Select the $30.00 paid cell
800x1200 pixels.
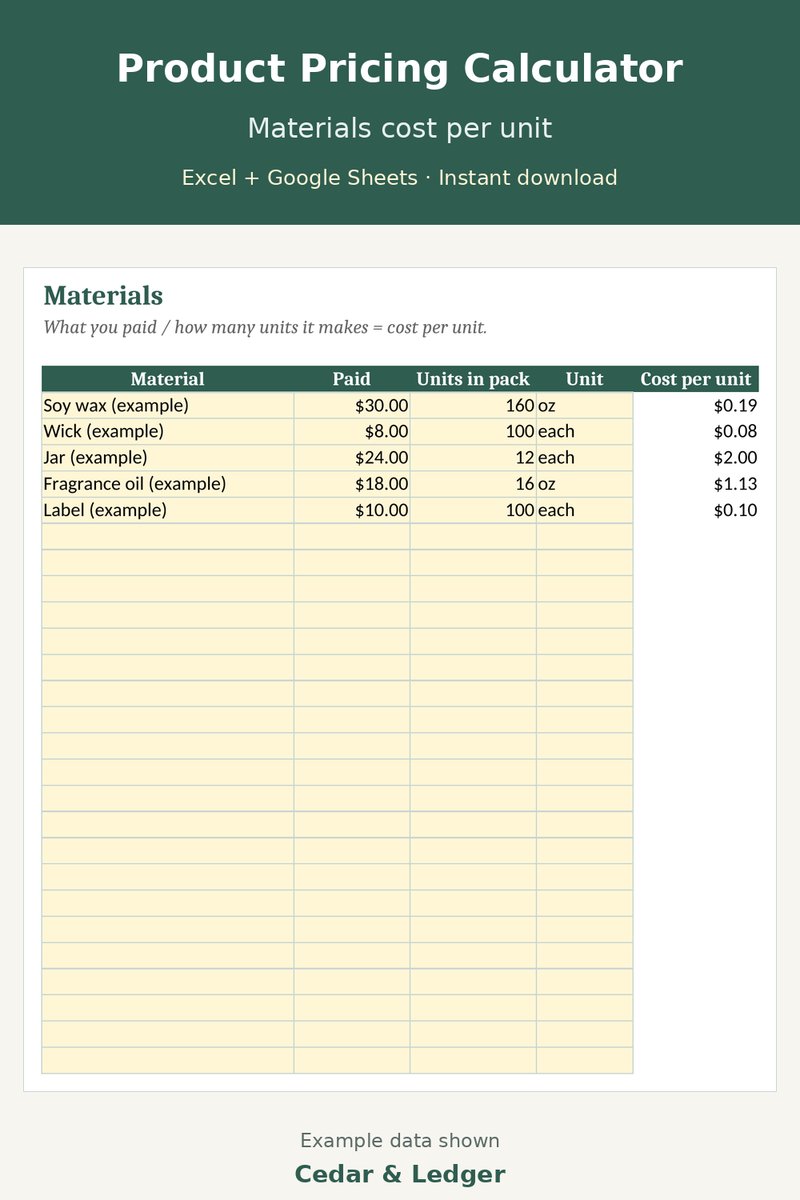352,406
